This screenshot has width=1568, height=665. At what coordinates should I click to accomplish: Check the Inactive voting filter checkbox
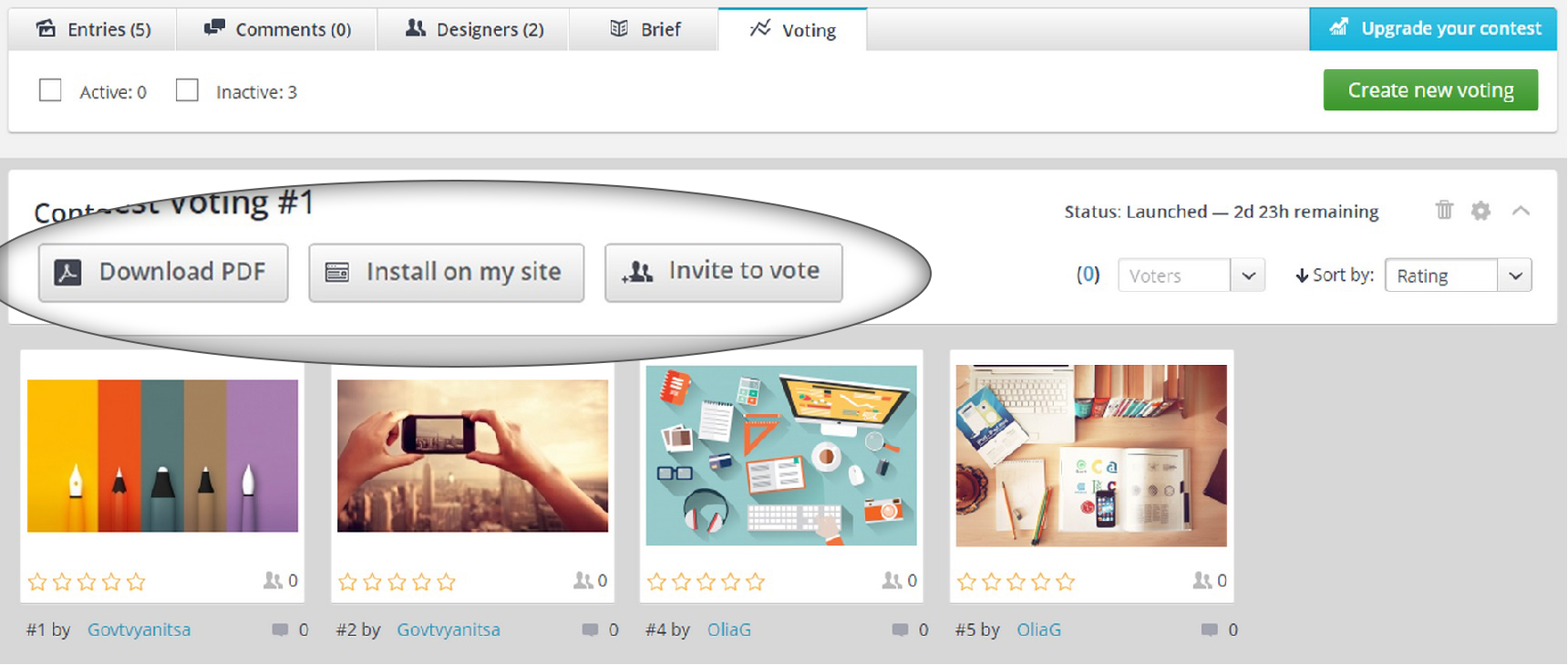[187, 90]
